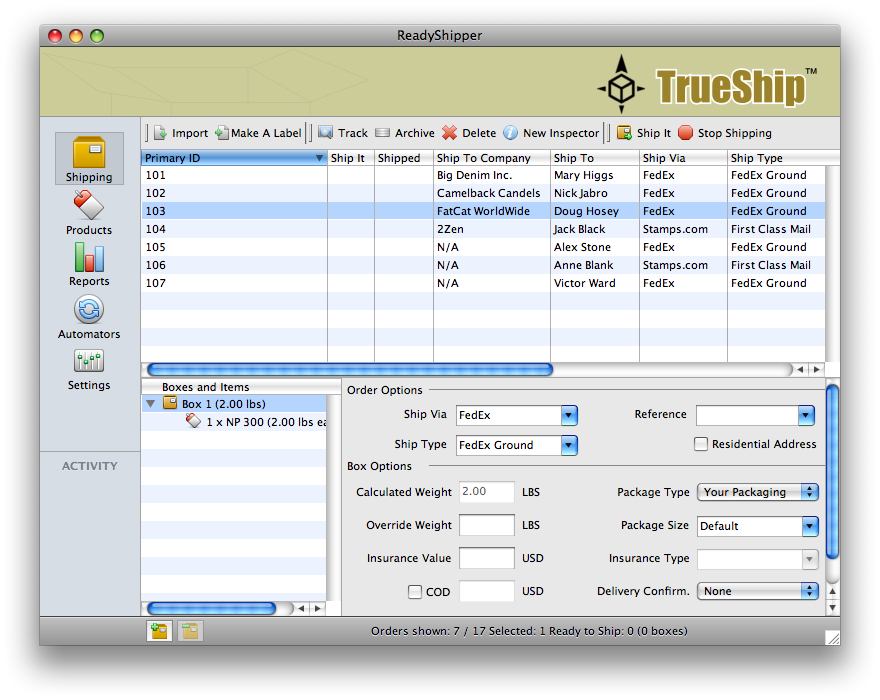Viewport: 880px width, 700px height.
Task: Sort by the Ship Via column header
Action: coord(684,158)
